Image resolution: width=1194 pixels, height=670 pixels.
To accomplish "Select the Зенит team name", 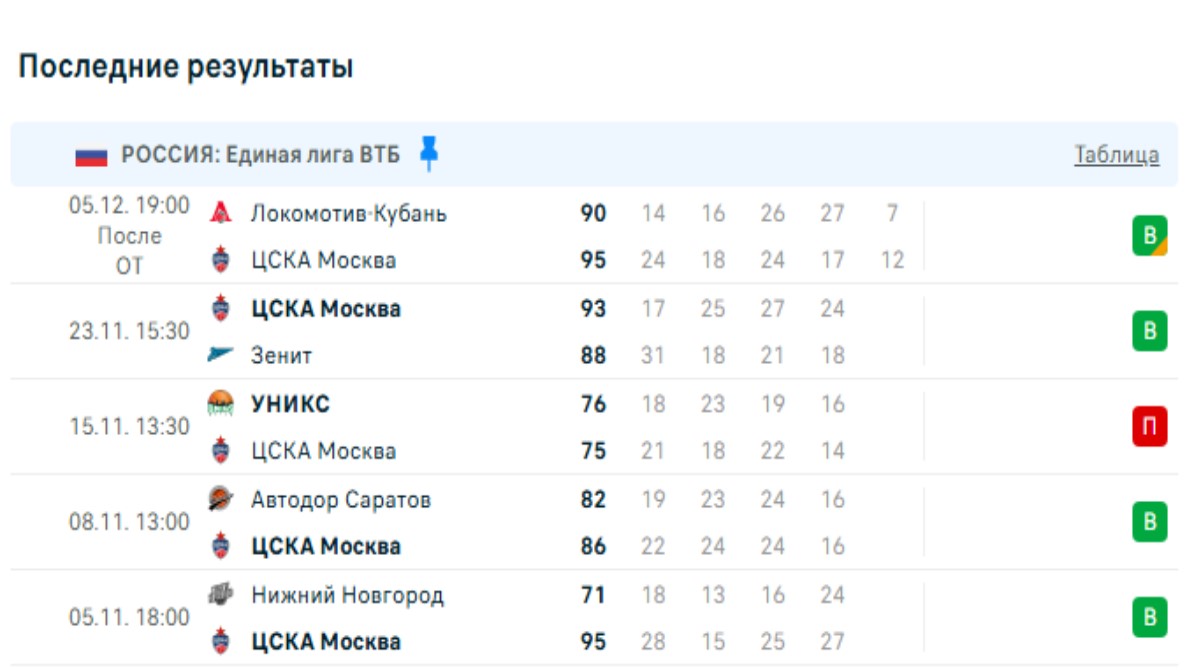I will 281,355.
